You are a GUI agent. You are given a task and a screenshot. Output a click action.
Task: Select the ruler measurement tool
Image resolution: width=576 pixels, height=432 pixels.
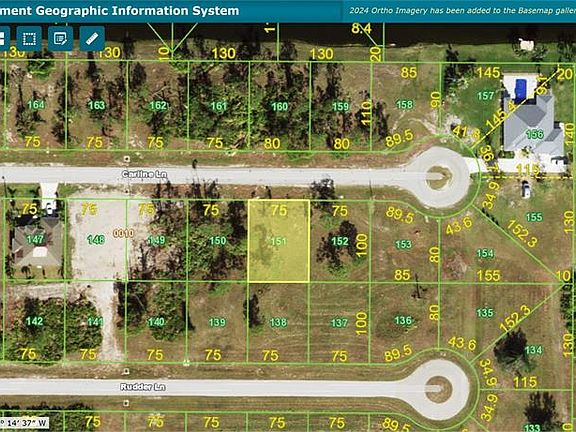coord(92,39)
